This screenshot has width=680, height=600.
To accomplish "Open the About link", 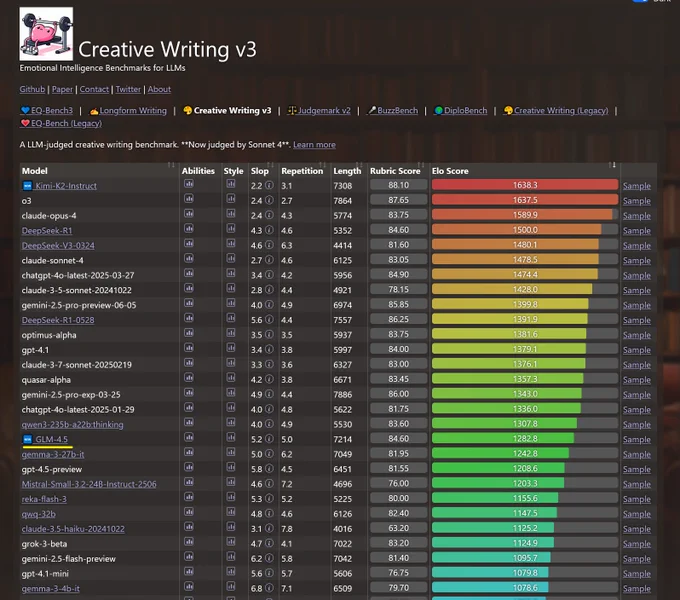I will [159, 89].
